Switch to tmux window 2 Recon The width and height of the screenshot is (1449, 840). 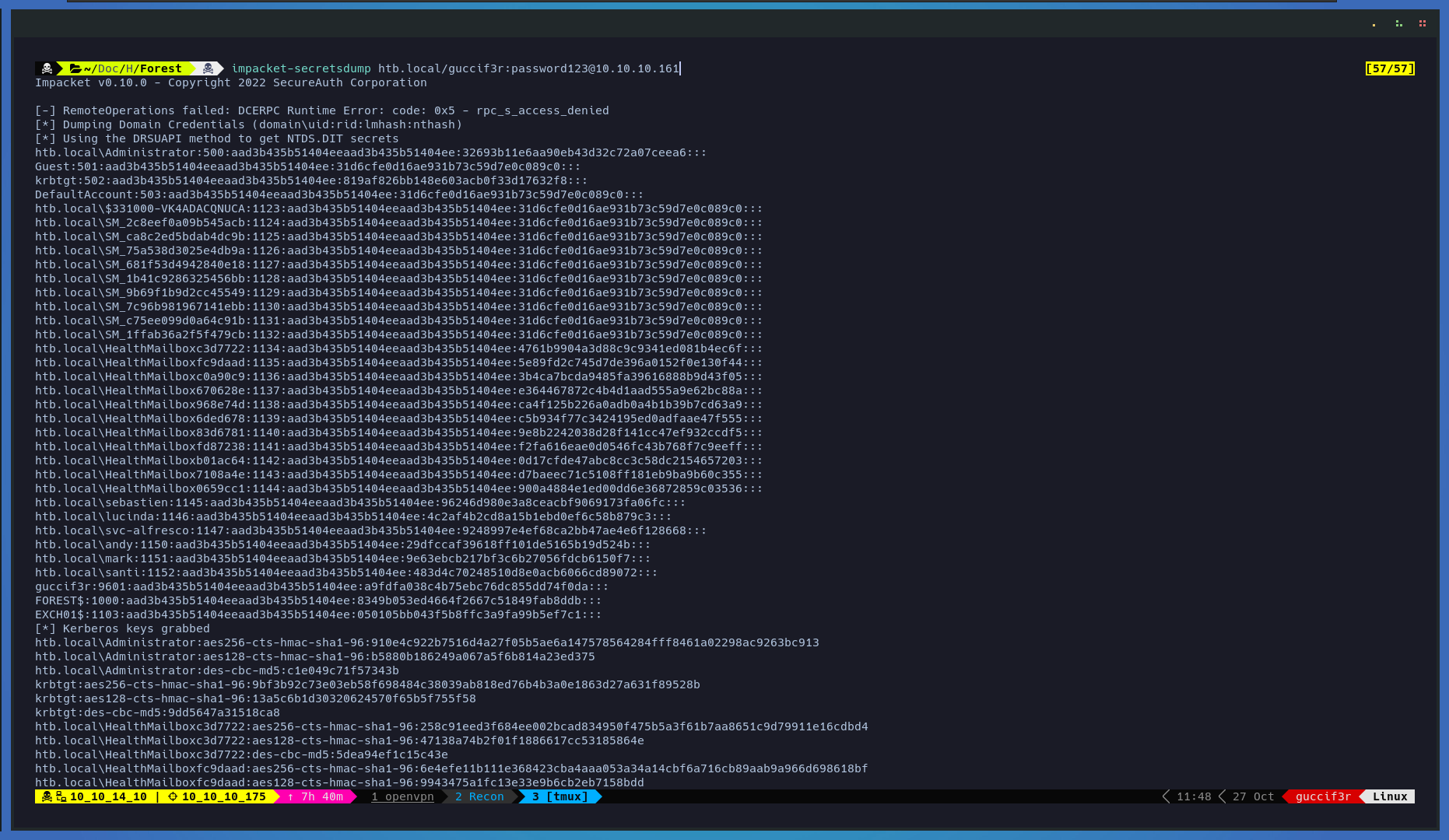click(x=479, y=796)
